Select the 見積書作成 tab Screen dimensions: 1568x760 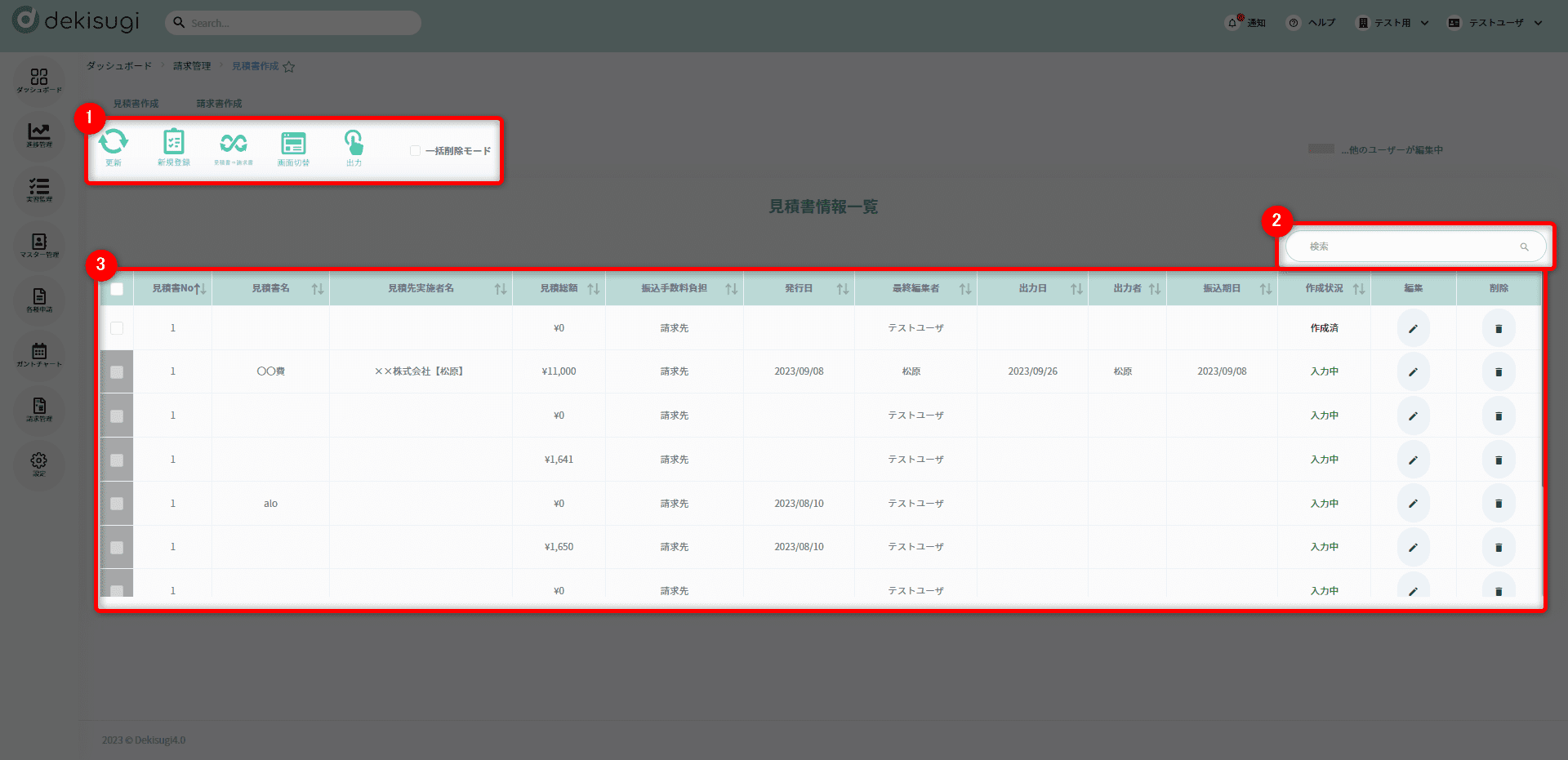136,104
